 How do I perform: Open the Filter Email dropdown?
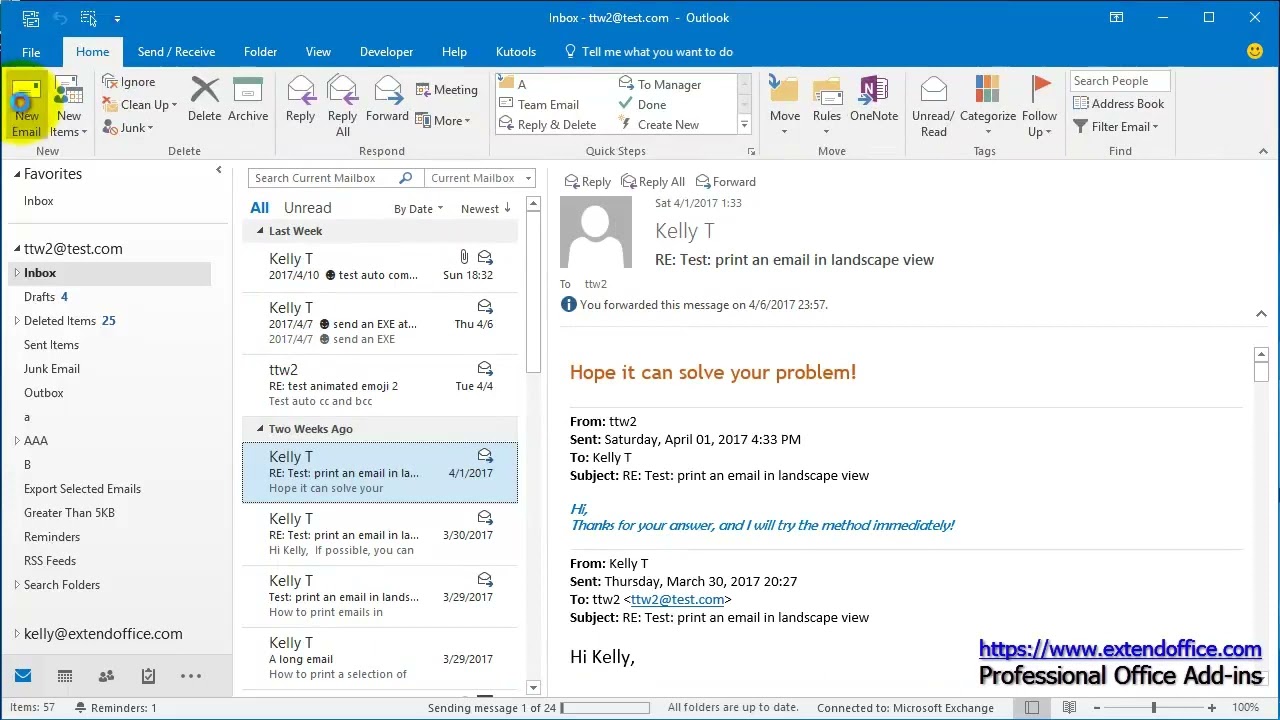coord(1116,127)
